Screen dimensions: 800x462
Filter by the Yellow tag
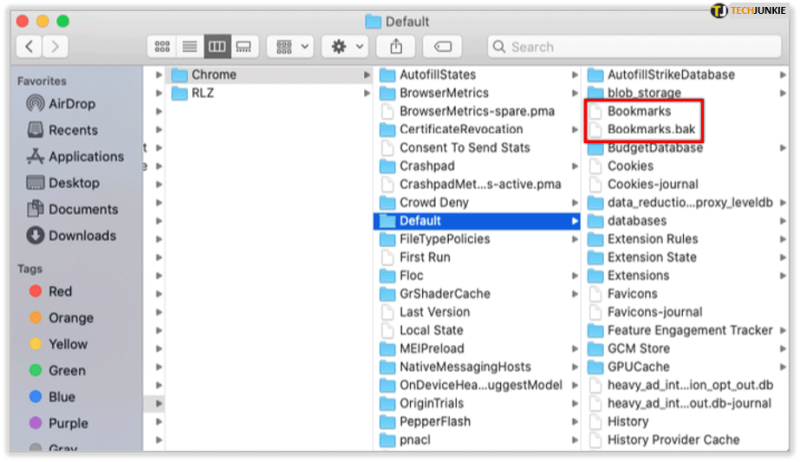coord(58,345)
